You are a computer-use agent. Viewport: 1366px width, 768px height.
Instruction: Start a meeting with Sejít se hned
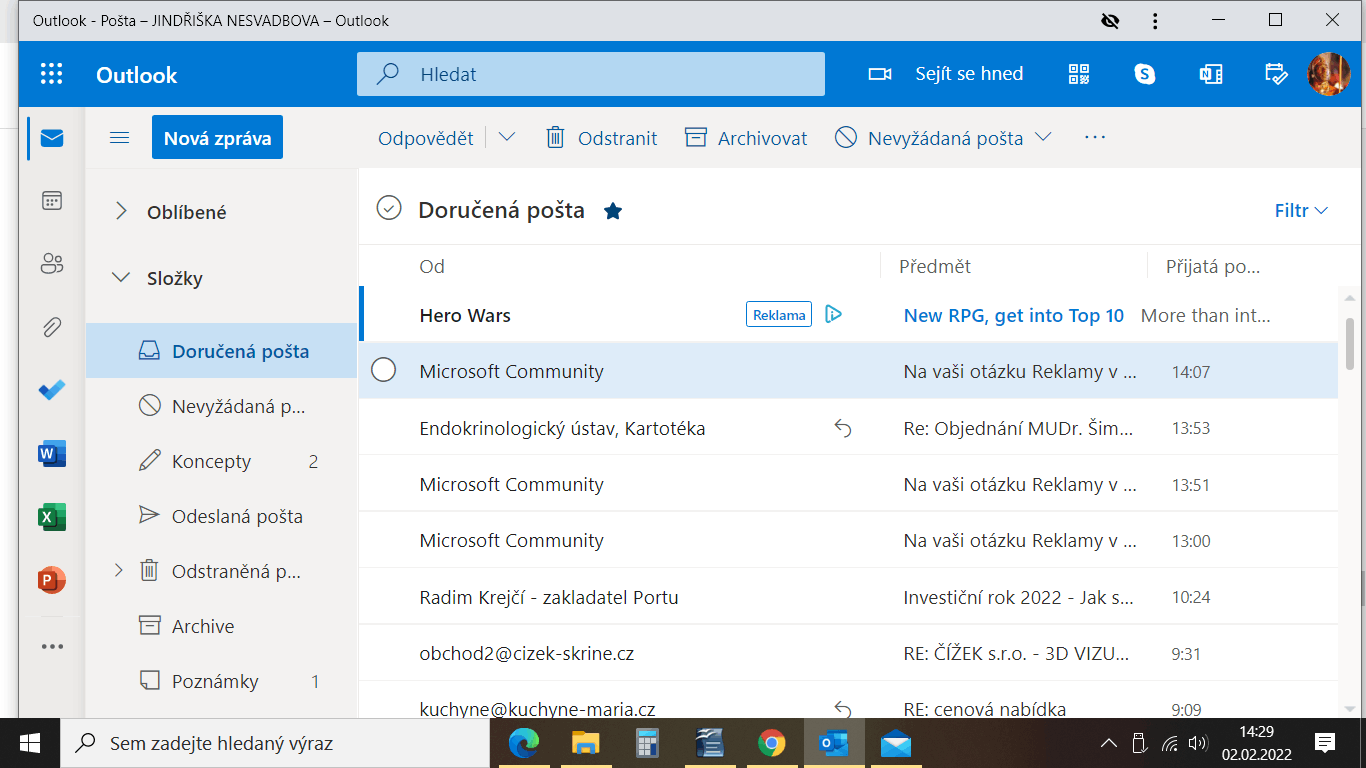click(x=946, y=74)
